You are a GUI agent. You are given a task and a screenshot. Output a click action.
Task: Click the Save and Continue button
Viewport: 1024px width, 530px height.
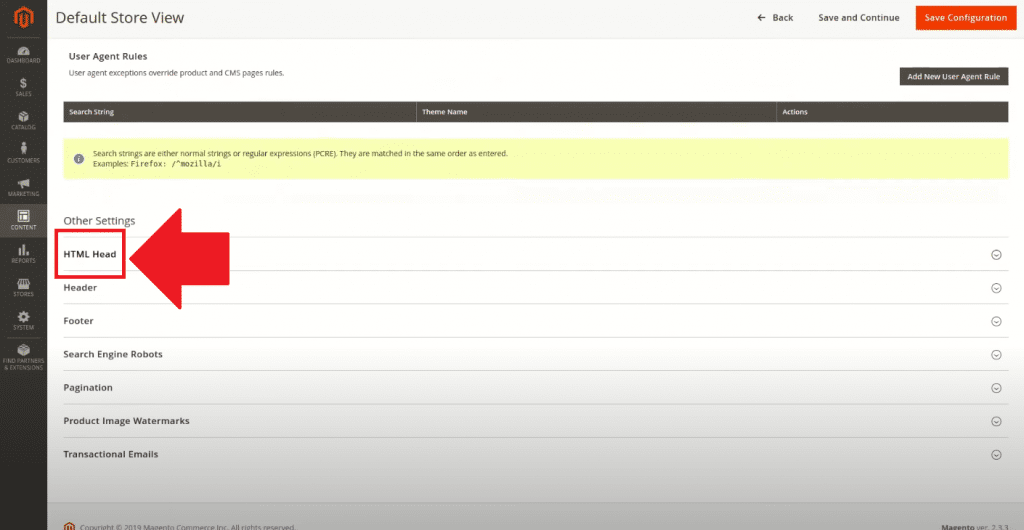[x=858, y=18]
